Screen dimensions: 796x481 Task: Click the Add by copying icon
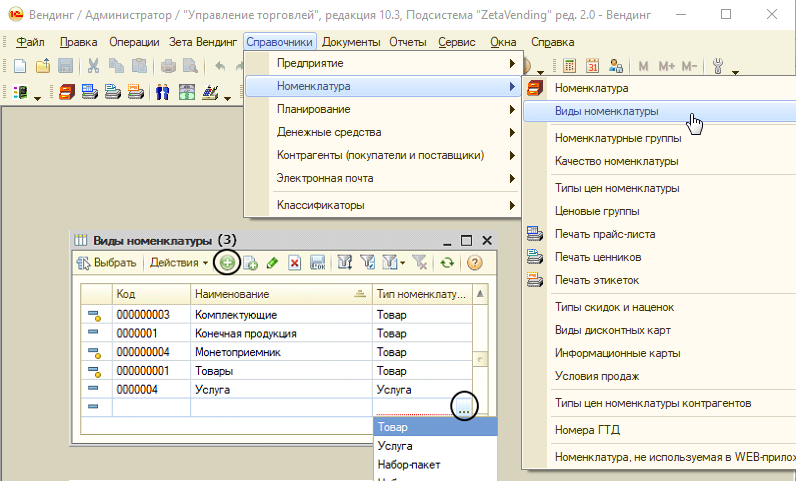pyautogui.click(x=250, y=263)
